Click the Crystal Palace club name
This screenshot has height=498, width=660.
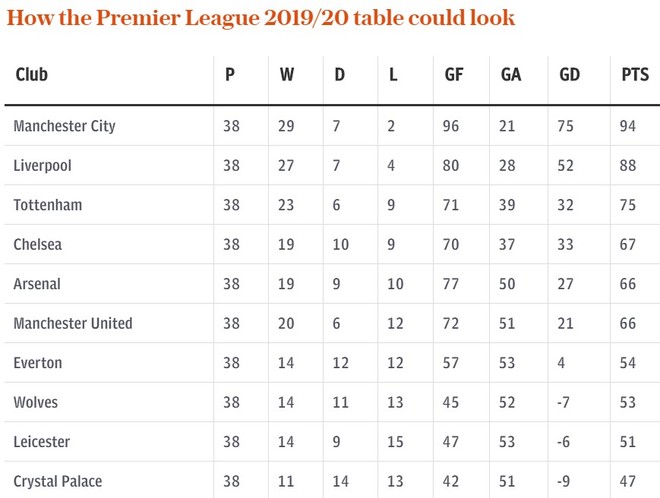tap(58, 481)
